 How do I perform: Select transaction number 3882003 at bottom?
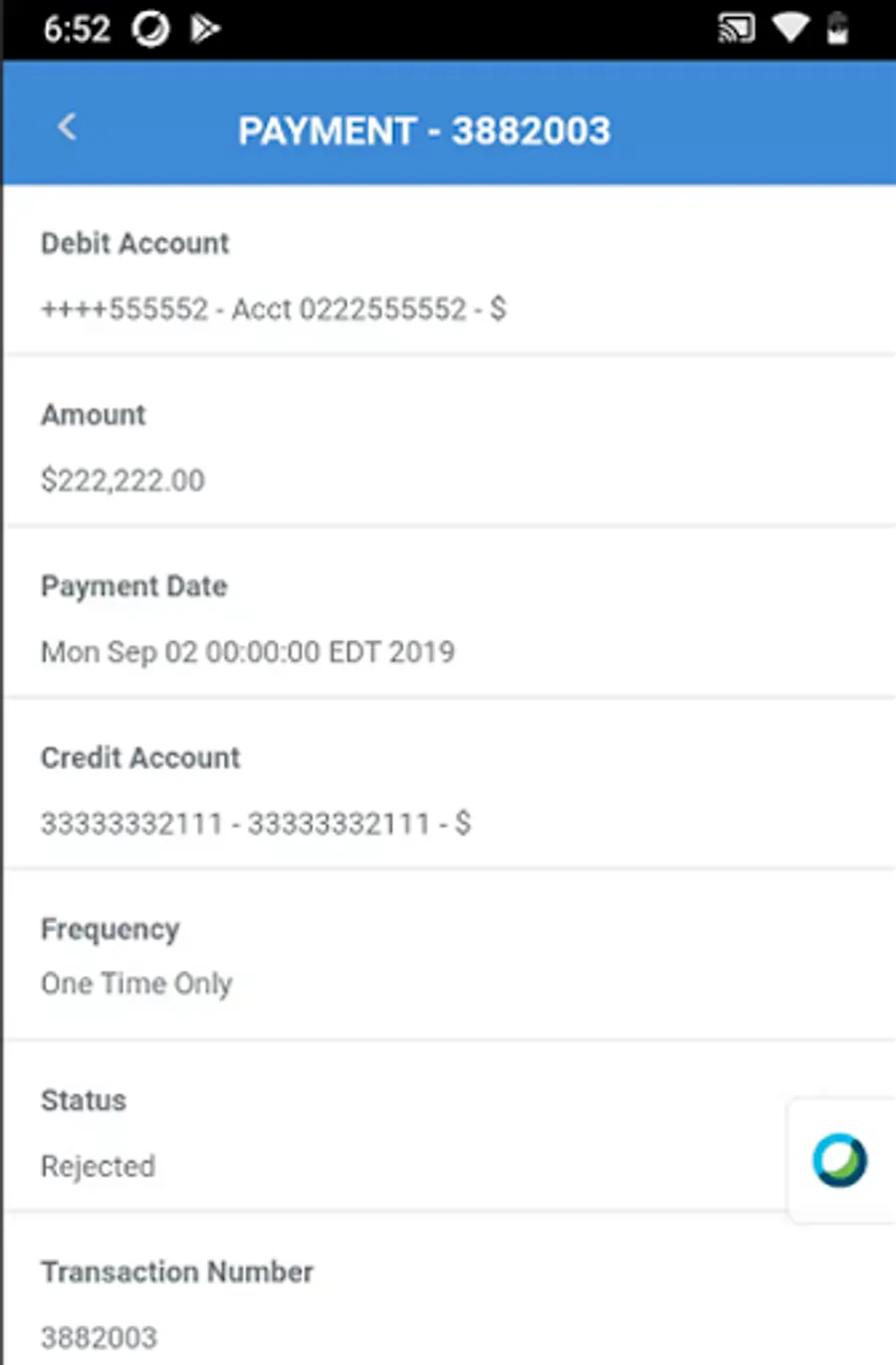click(x=99, y=1337)
